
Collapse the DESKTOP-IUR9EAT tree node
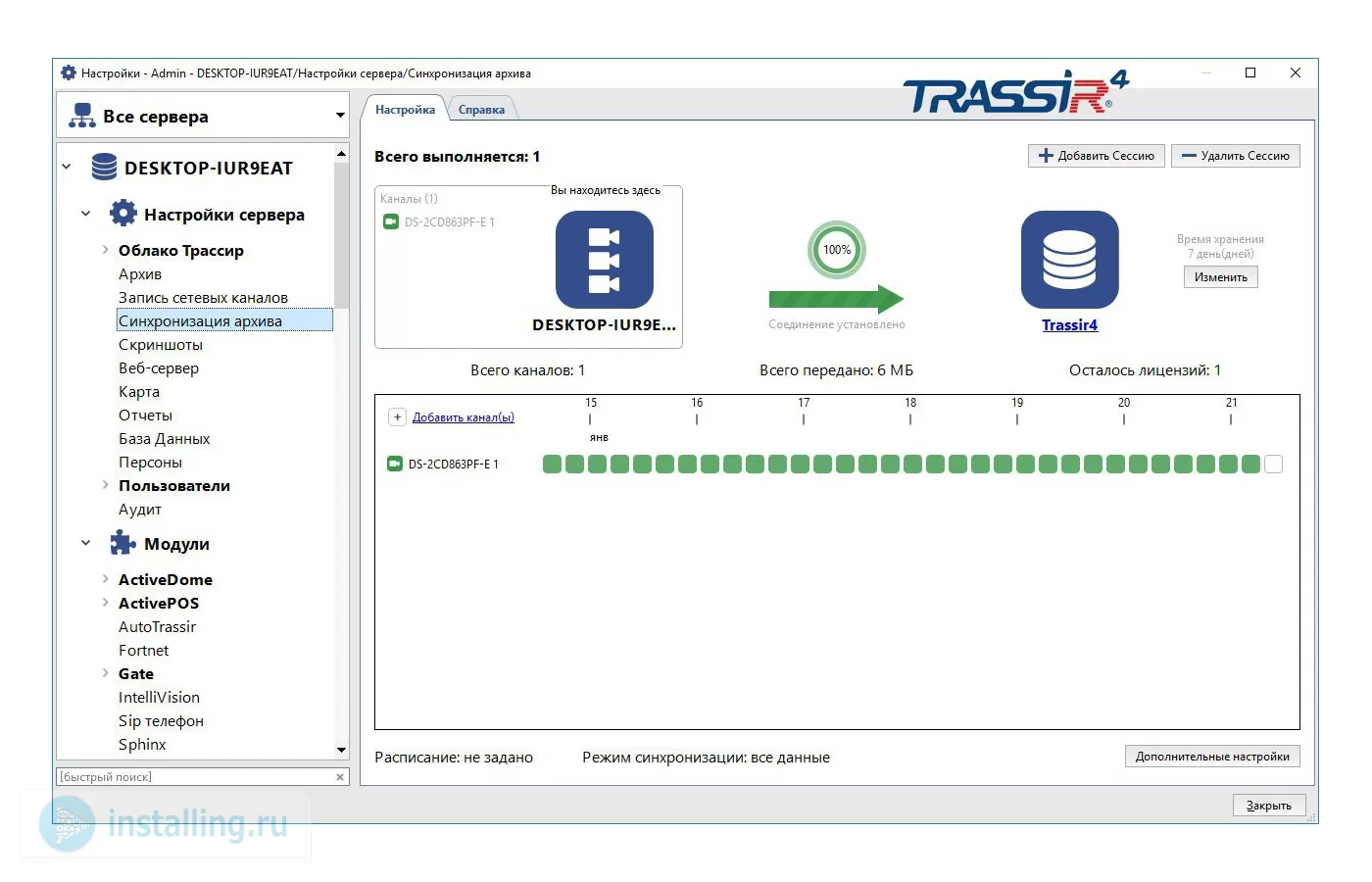(x=67, y=167)
